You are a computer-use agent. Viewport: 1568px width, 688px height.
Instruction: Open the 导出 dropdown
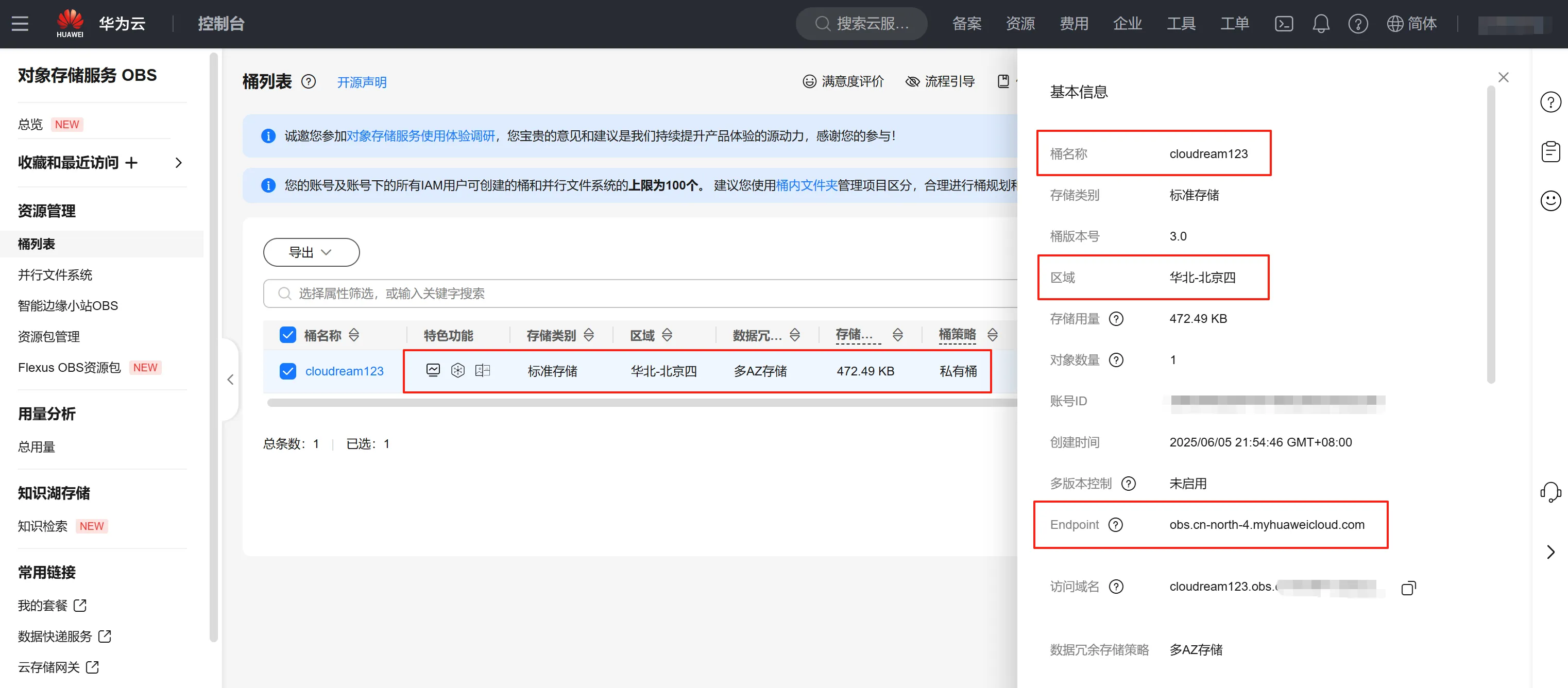[x=311, y=252]
